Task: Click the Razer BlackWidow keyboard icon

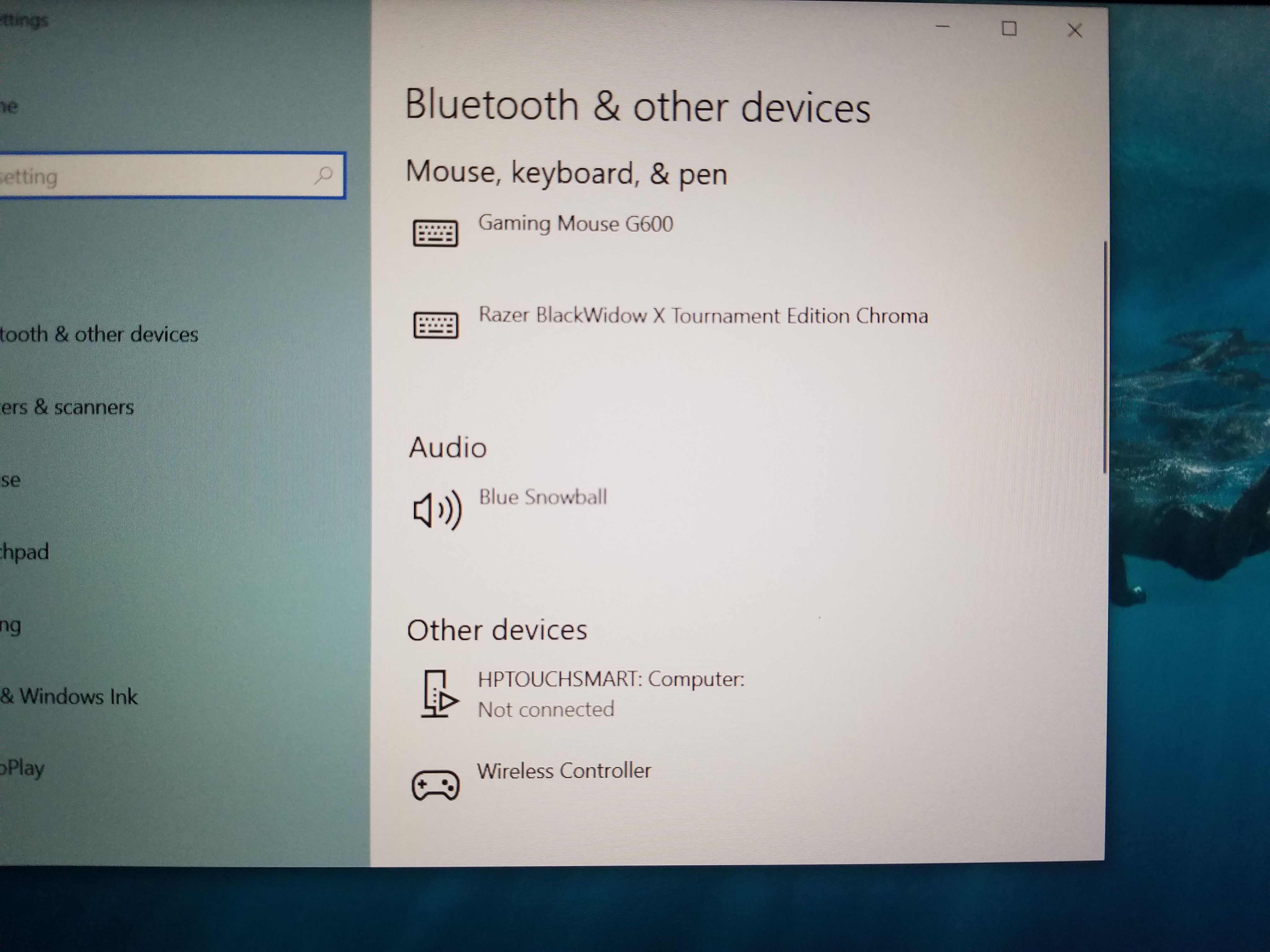Action: pos(436,326)
